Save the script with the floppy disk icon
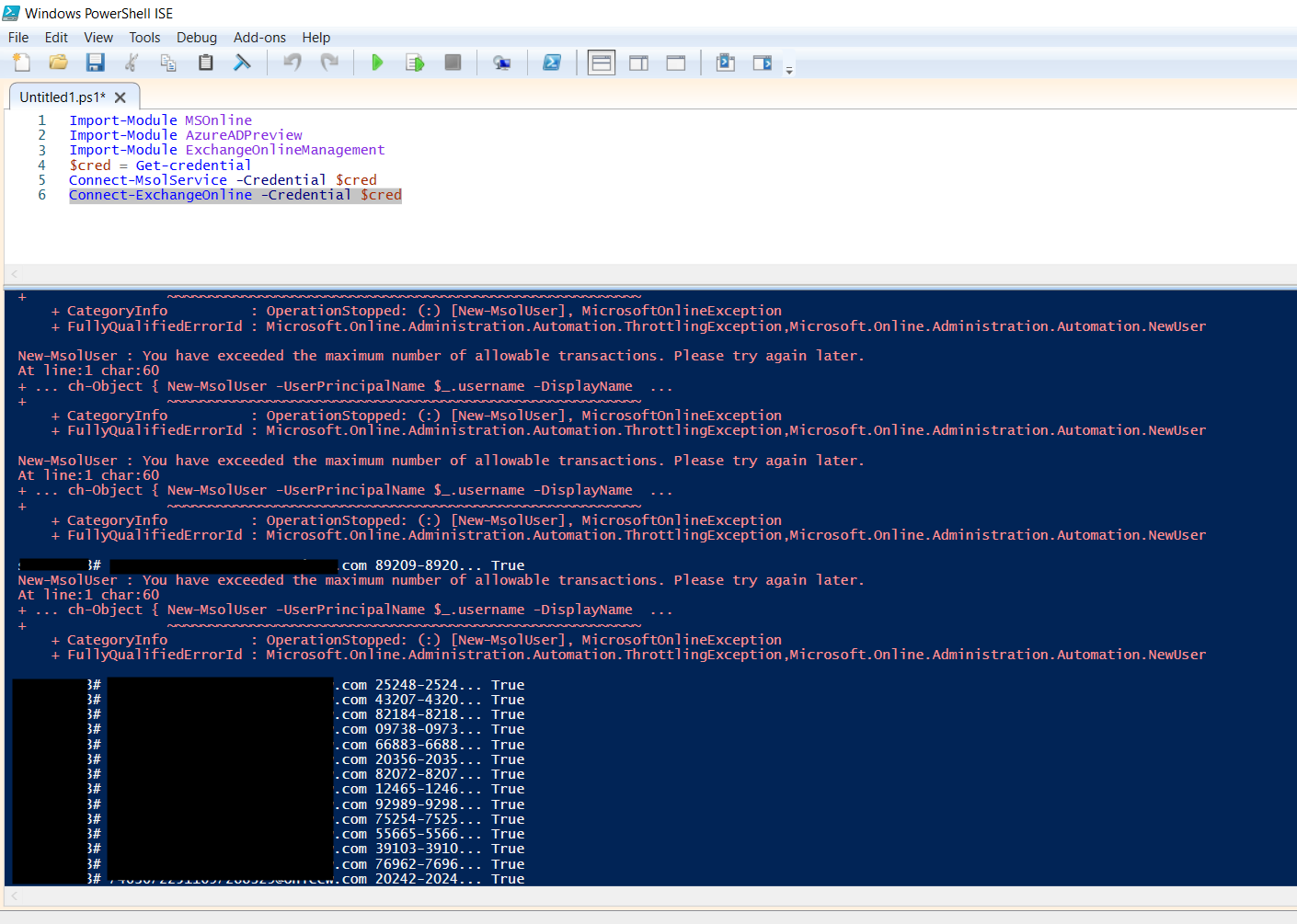Viewport: 1297px width, 924px height. pos(95,63)
